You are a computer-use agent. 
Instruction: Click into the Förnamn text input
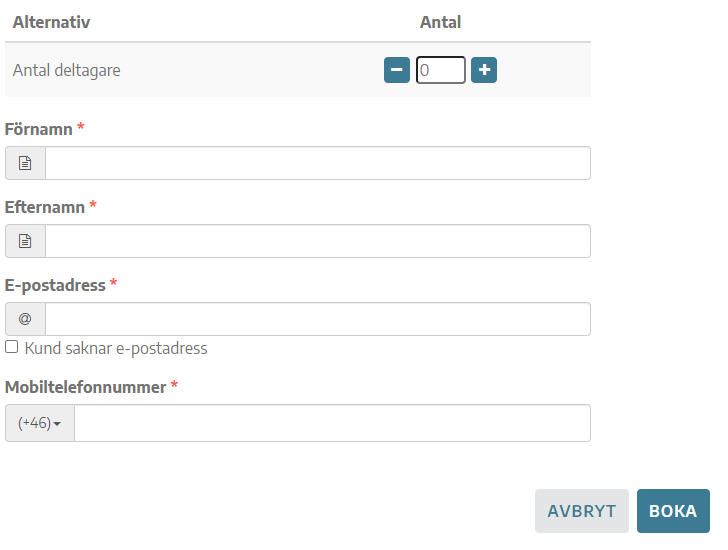coord(318,163)
